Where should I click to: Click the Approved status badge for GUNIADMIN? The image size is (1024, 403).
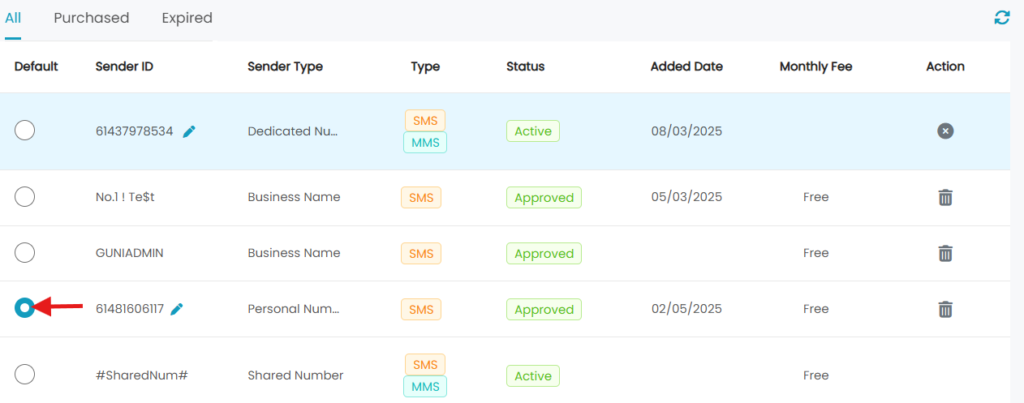[x=544, y=253]
